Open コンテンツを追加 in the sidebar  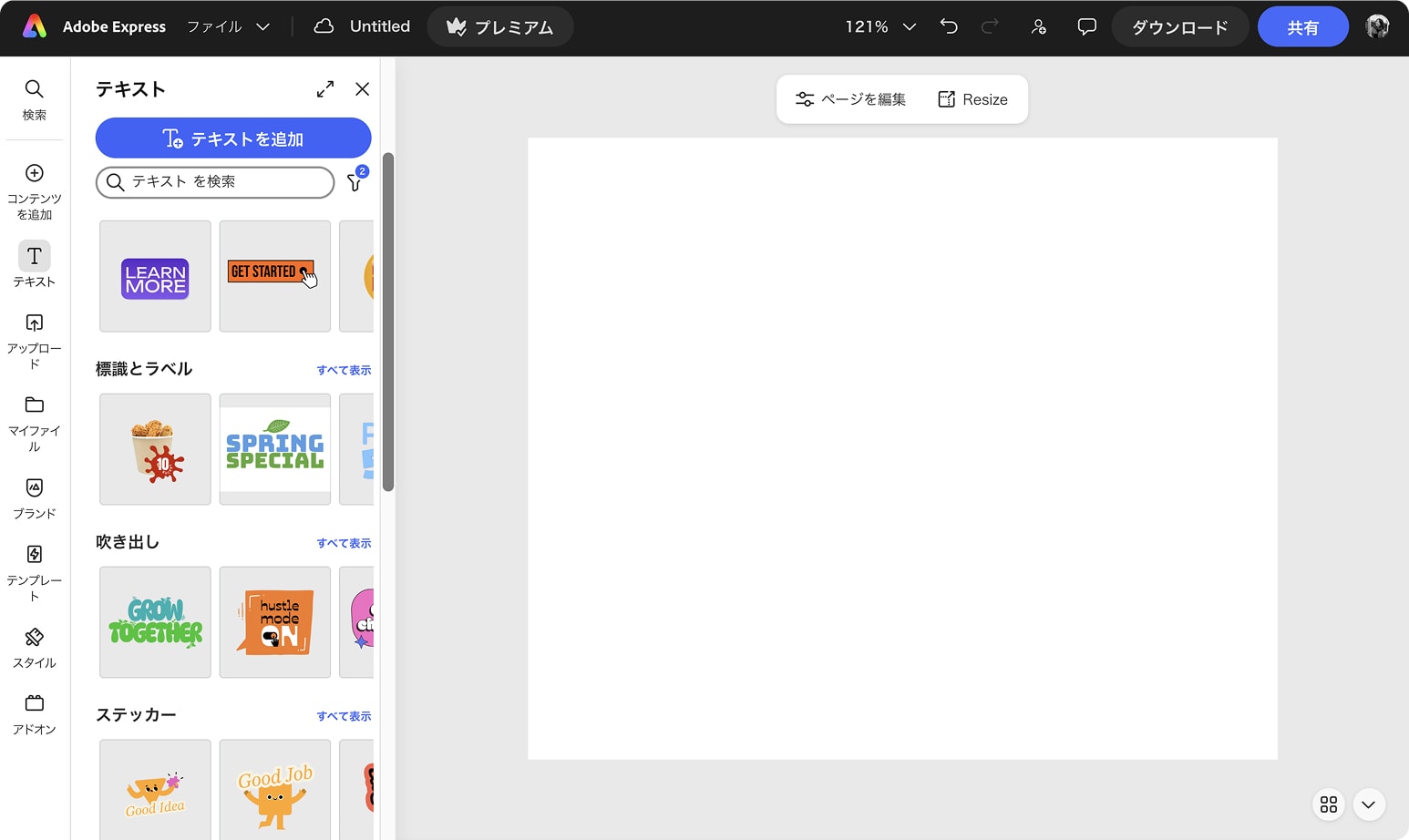point(35,191)
